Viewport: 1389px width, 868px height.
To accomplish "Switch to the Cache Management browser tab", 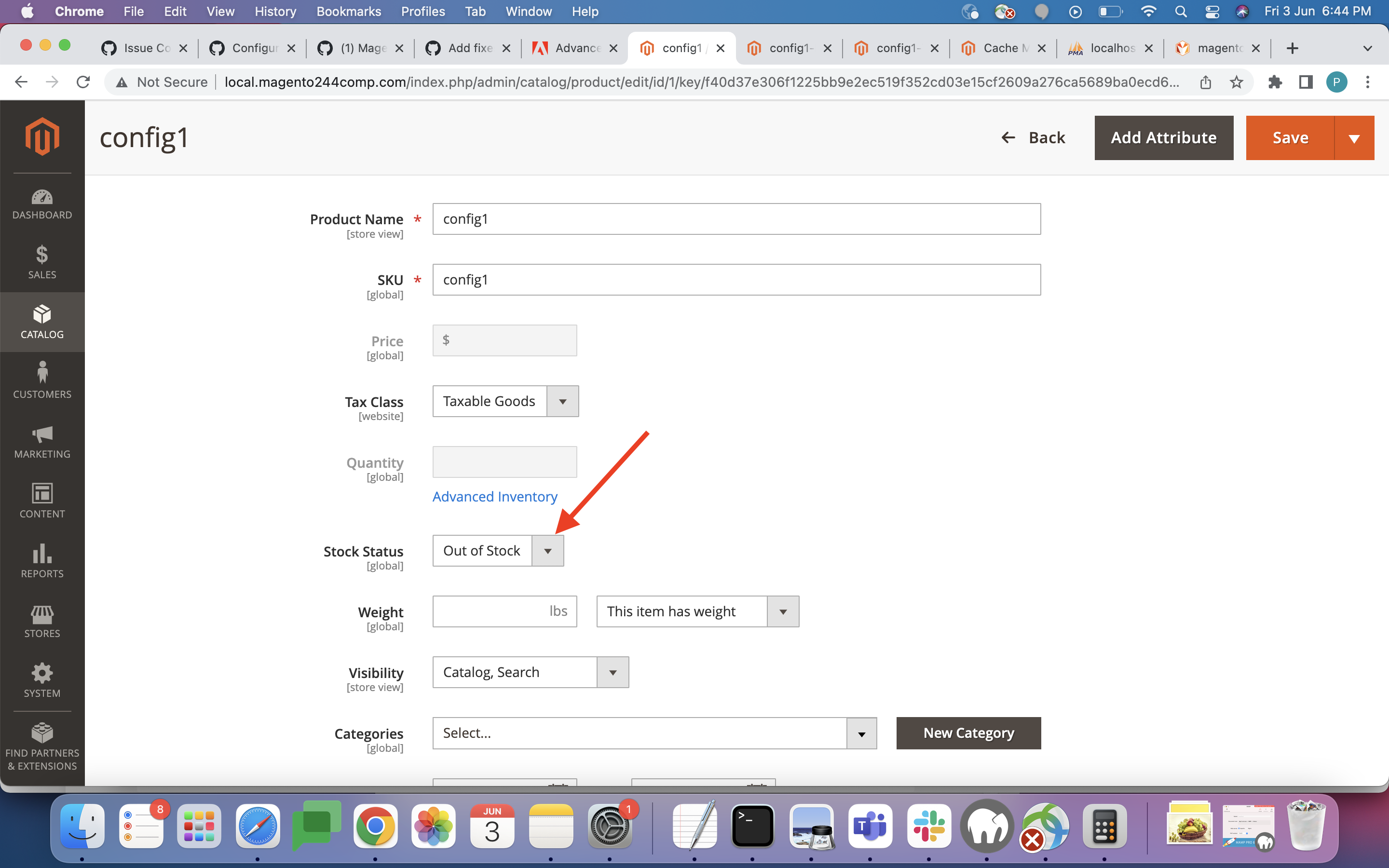I will pyautogui.click(x=1002, y=48).
